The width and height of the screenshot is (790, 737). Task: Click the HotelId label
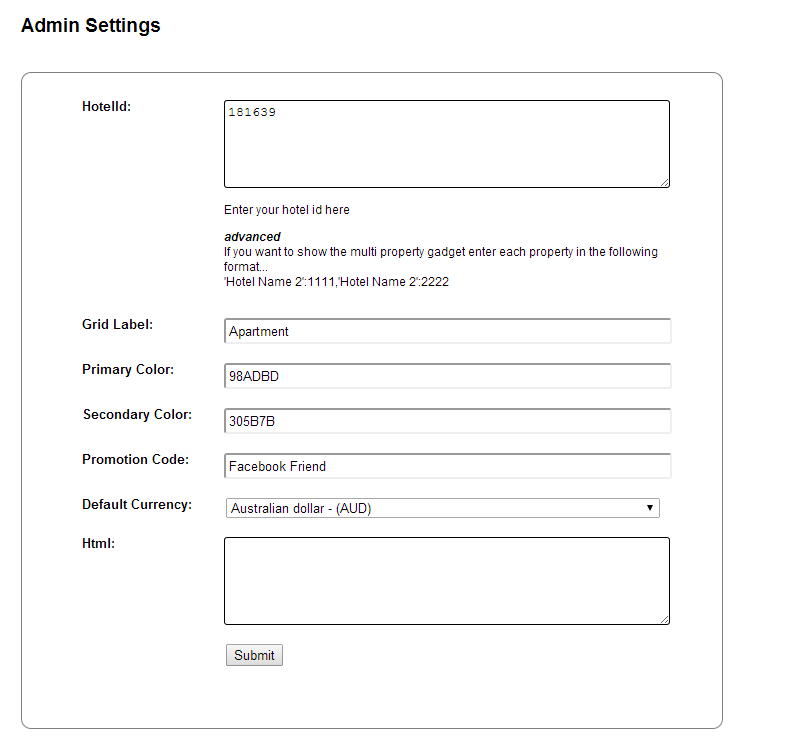106,106
